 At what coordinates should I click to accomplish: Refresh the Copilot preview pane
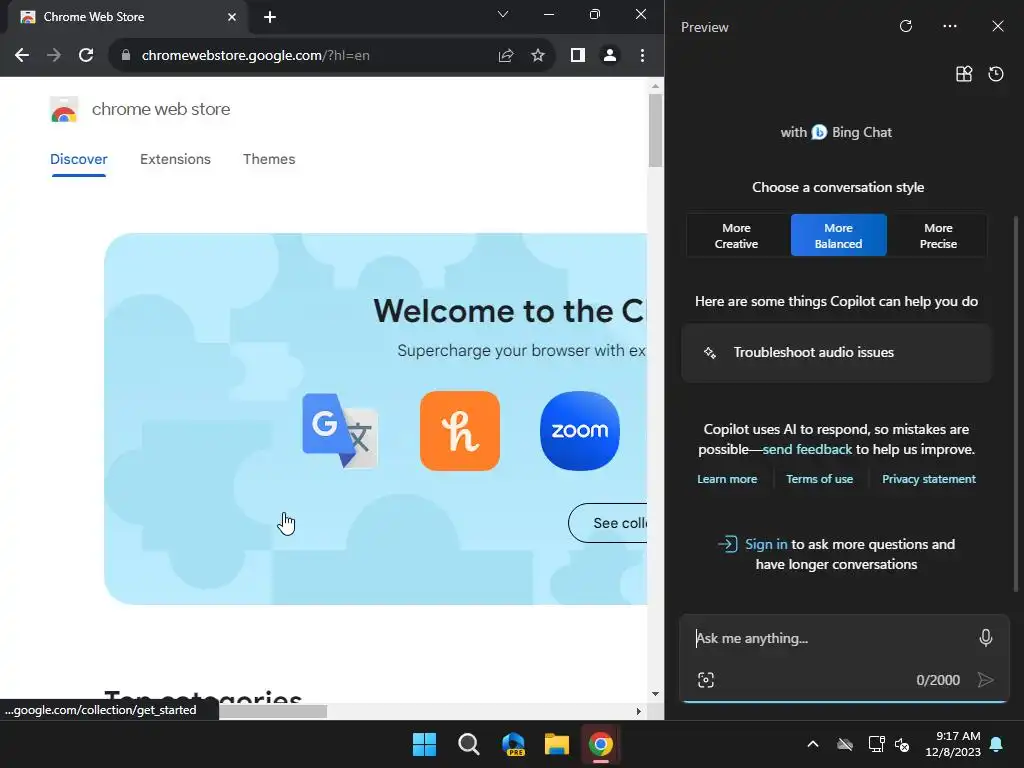point(906,26)
